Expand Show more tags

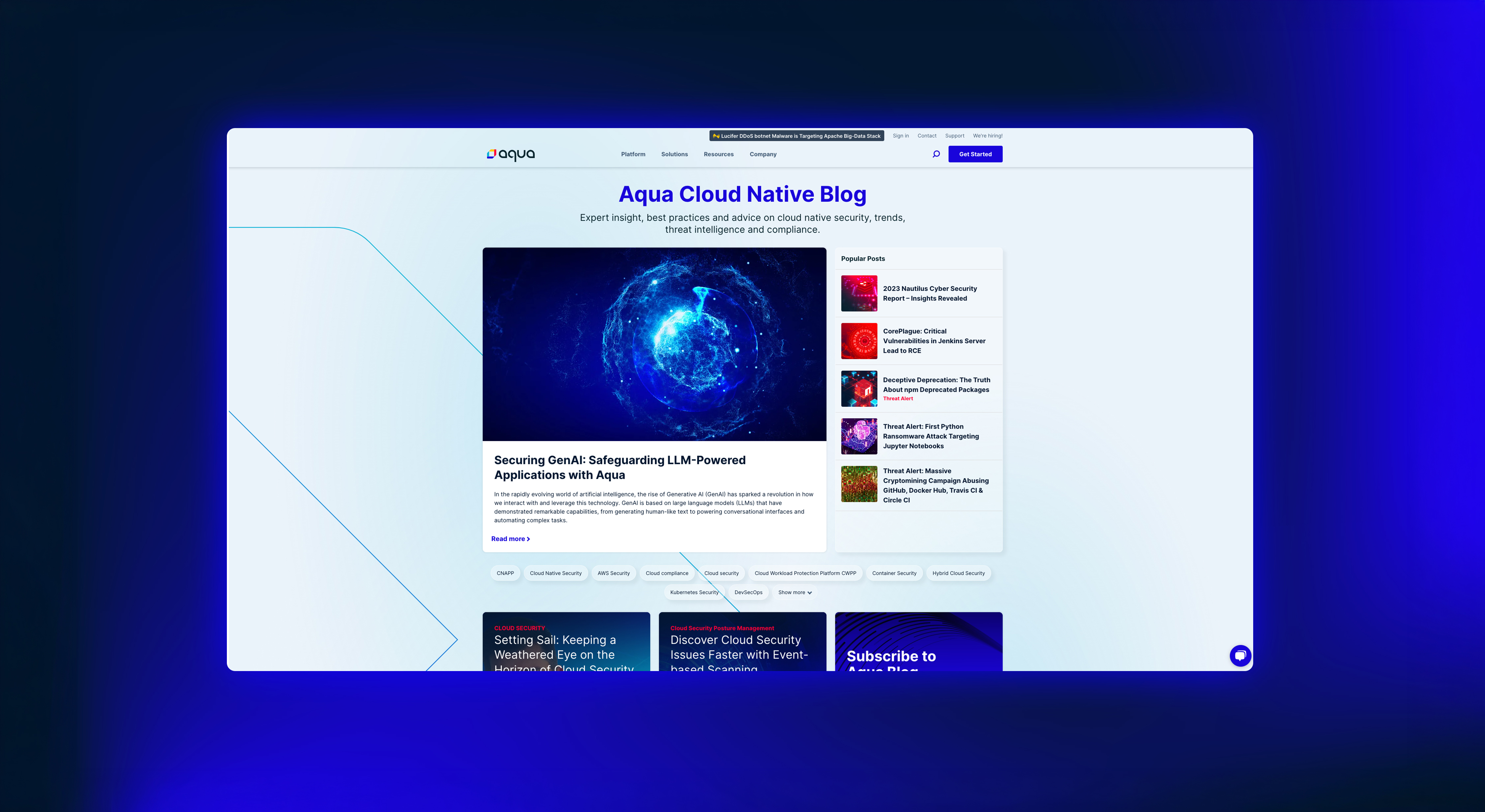pyautogui.click(x=795, y=592)
